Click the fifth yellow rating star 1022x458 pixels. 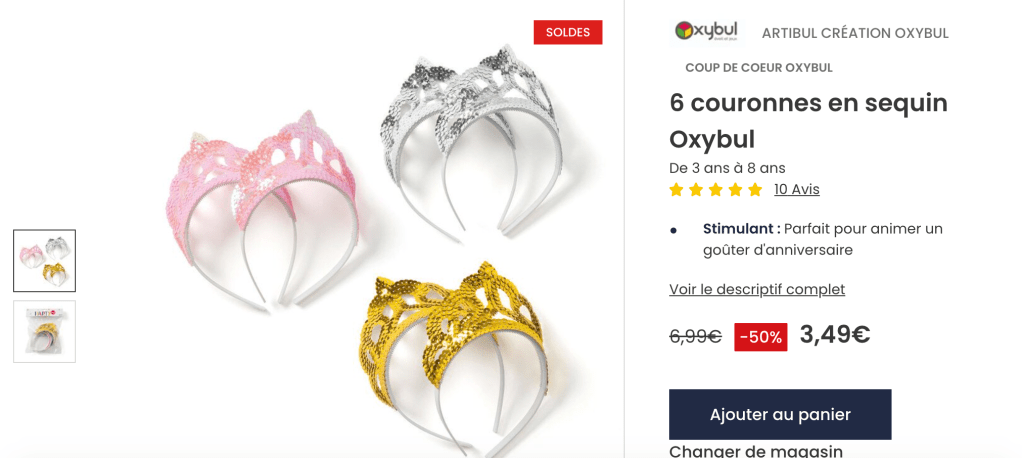(755, 190)
